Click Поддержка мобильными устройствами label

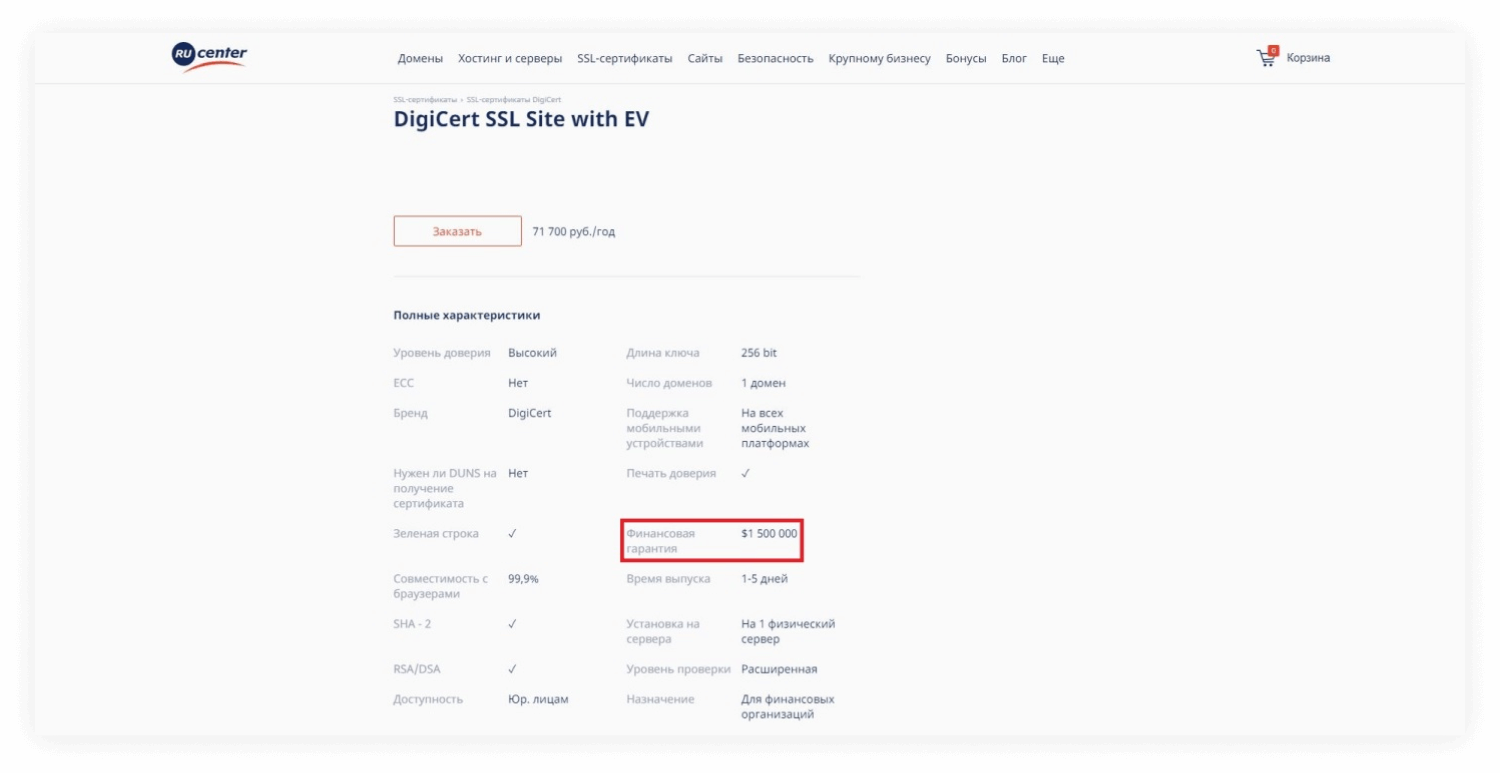pos(665,428)
